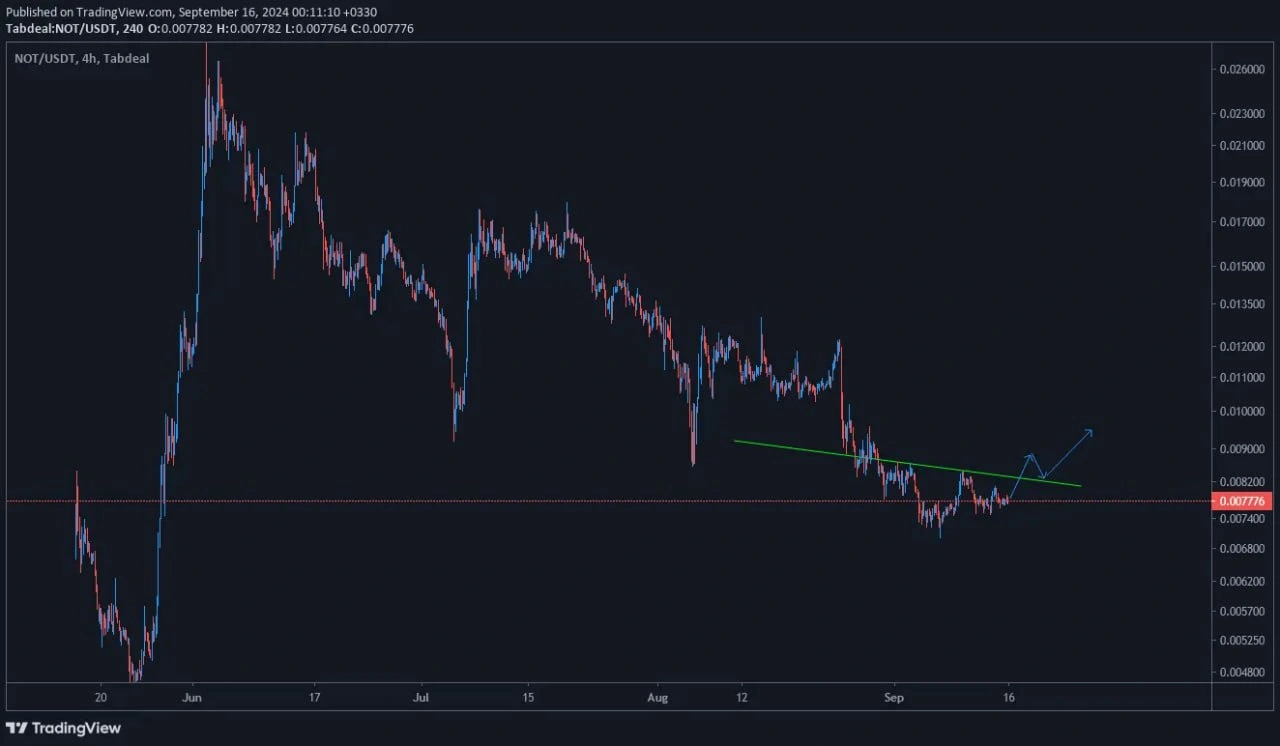Viewport: 1280px width, 746px height.
Task: Click the Aug label on time axis
Action: 657,698
